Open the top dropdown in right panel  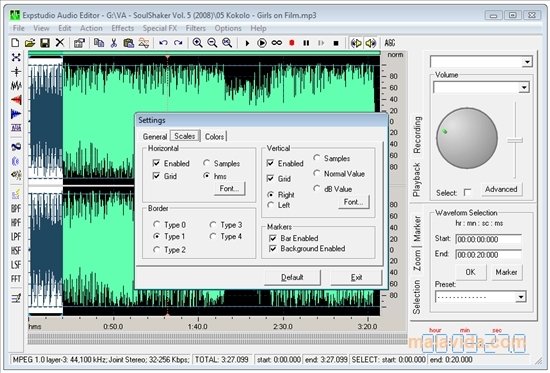[x=527, y=62]
